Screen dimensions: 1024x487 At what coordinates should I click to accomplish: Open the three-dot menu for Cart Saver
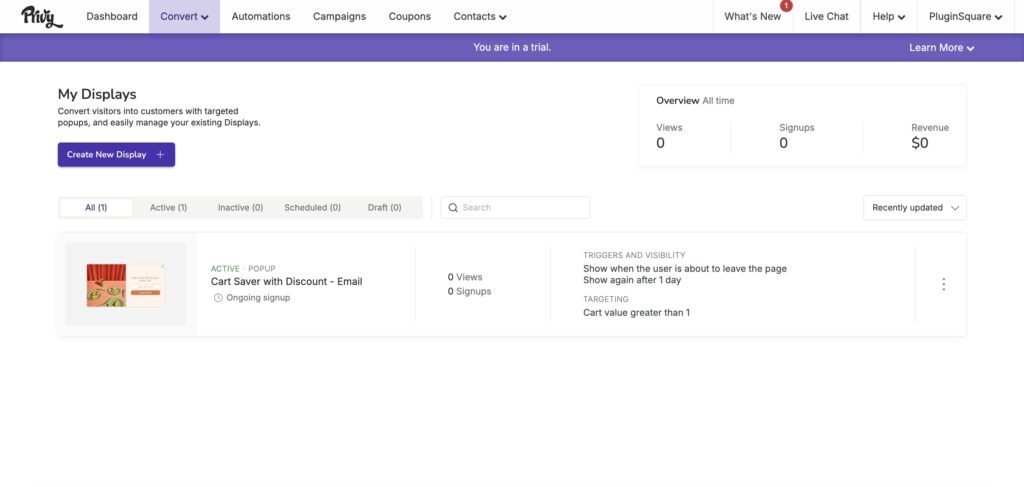pyautogui.click(x=943, y=284)
